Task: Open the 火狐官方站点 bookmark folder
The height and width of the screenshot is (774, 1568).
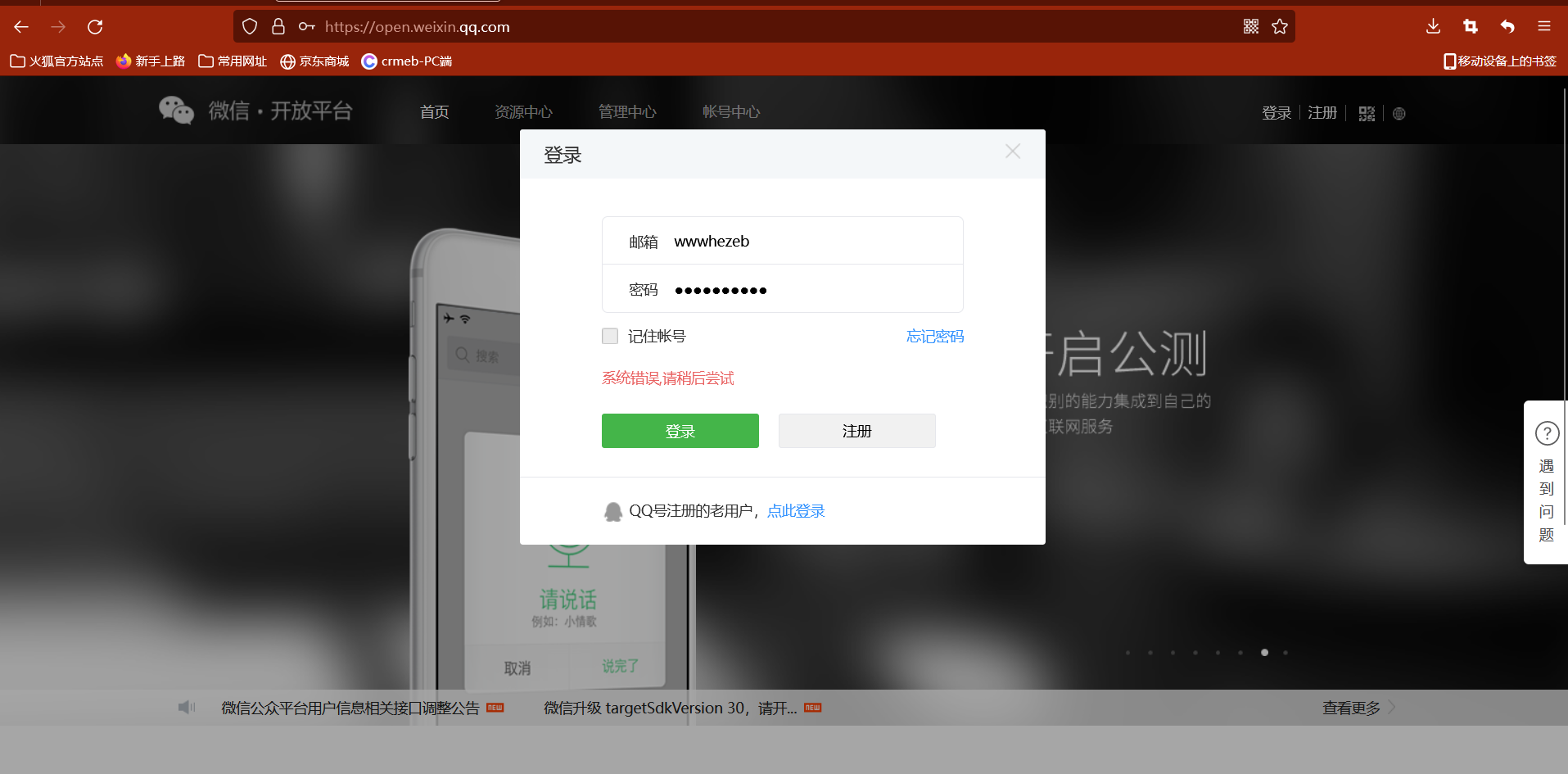Action: tap(56, 61)
